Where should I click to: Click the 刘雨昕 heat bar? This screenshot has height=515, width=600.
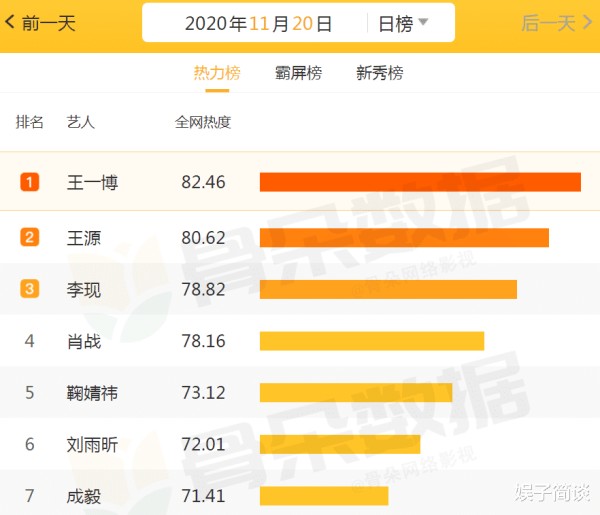click(x=340, y=444)
